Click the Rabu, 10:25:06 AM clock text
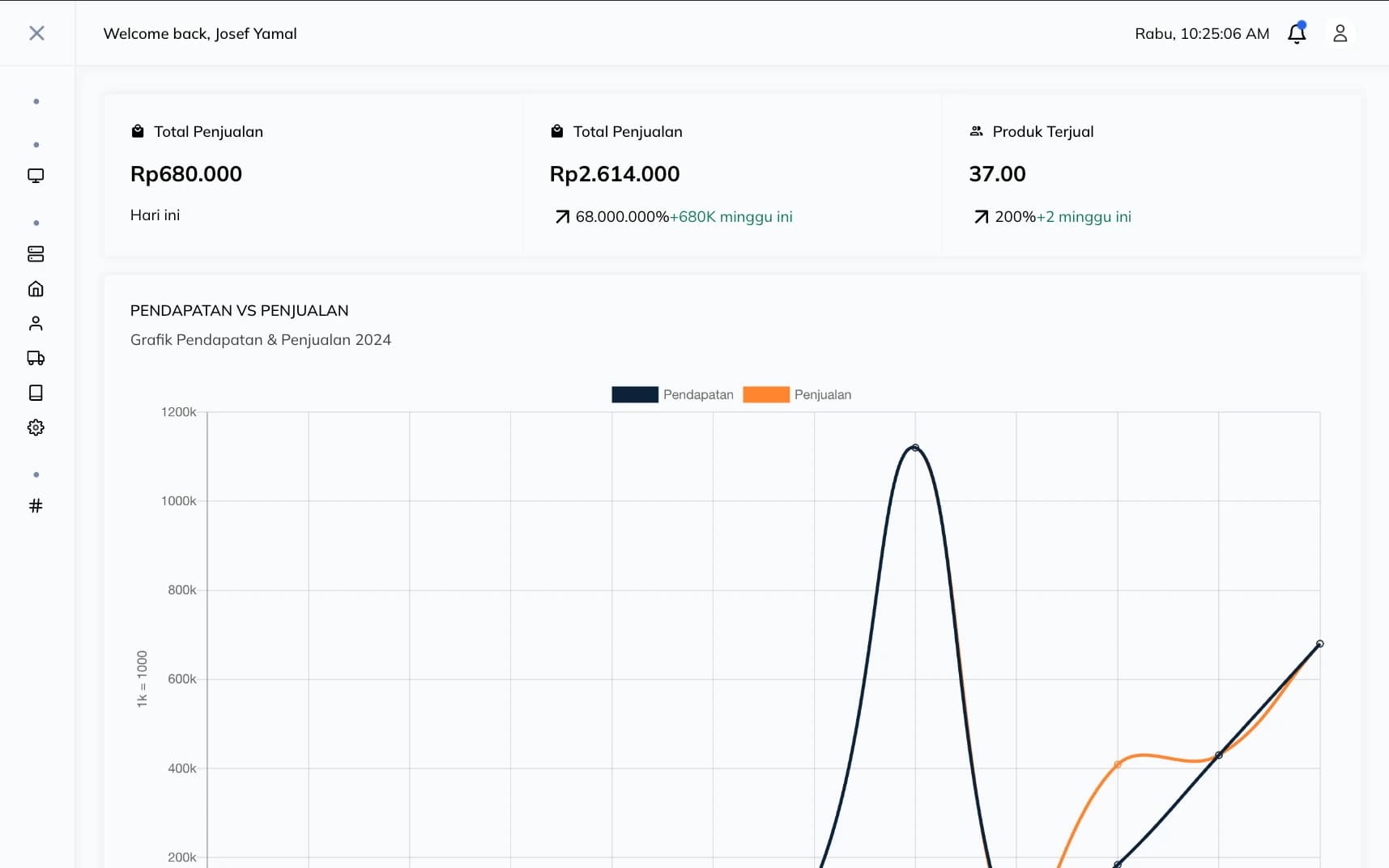 coord(1202,33)
